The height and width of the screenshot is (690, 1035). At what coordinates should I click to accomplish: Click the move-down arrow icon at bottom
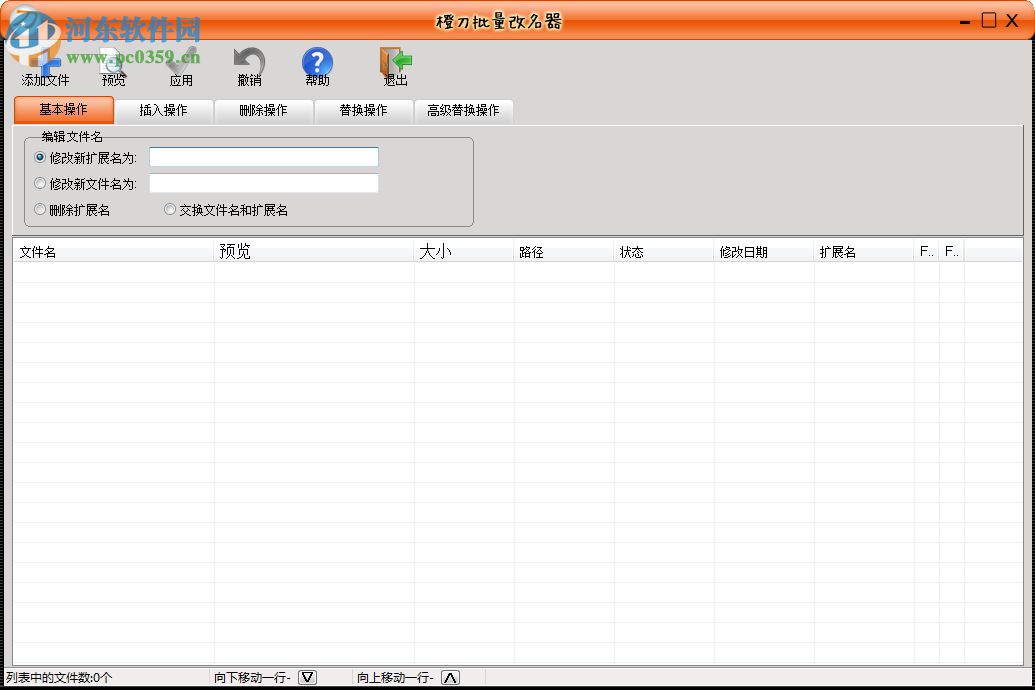tap(308, 677)
